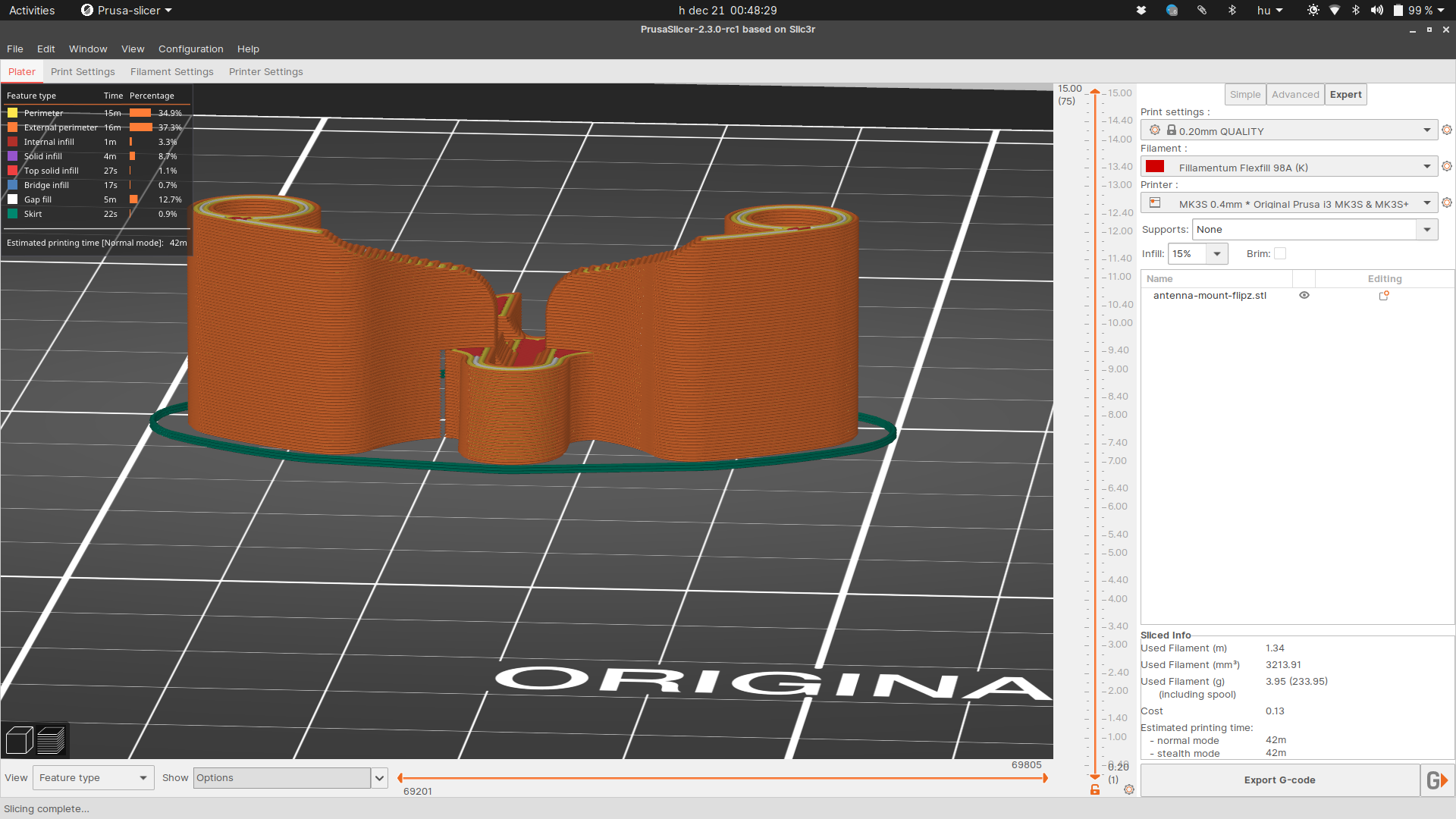Image resolution: width=1456 pixels, height=819 pixels.
Task: Click the Dropbox tray icon
Action: pyautogui.click(x=1141, y=11)
